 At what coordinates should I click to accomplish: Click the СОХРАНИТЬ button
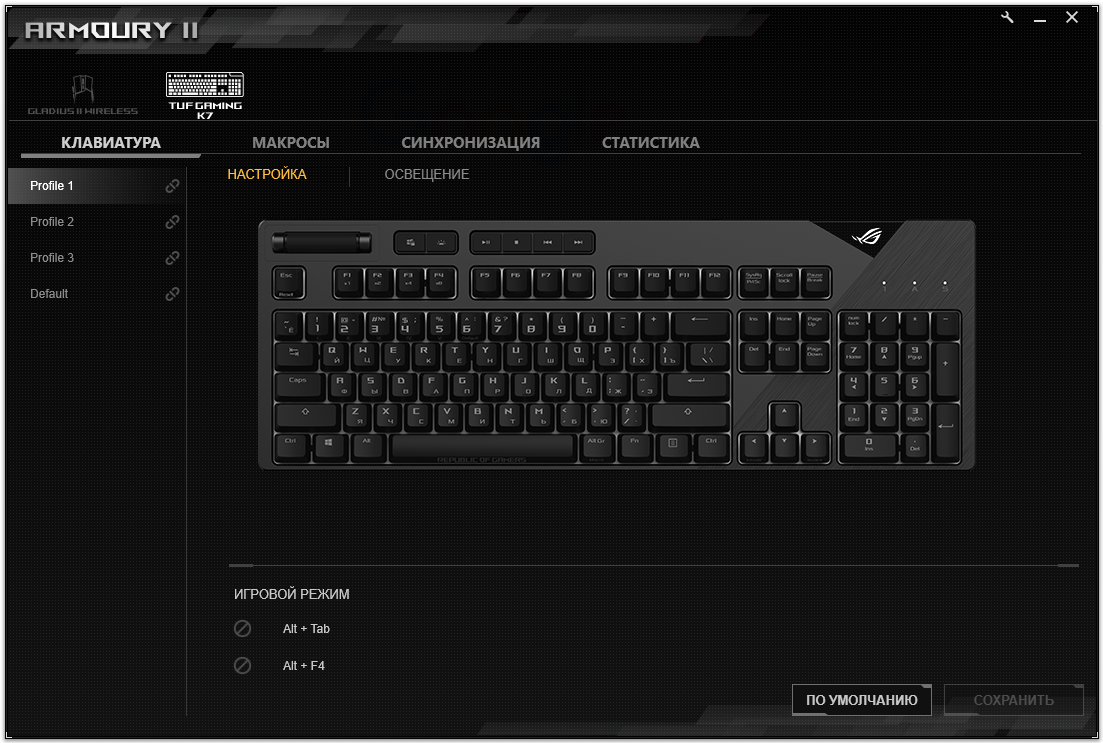coord(1014,700)
